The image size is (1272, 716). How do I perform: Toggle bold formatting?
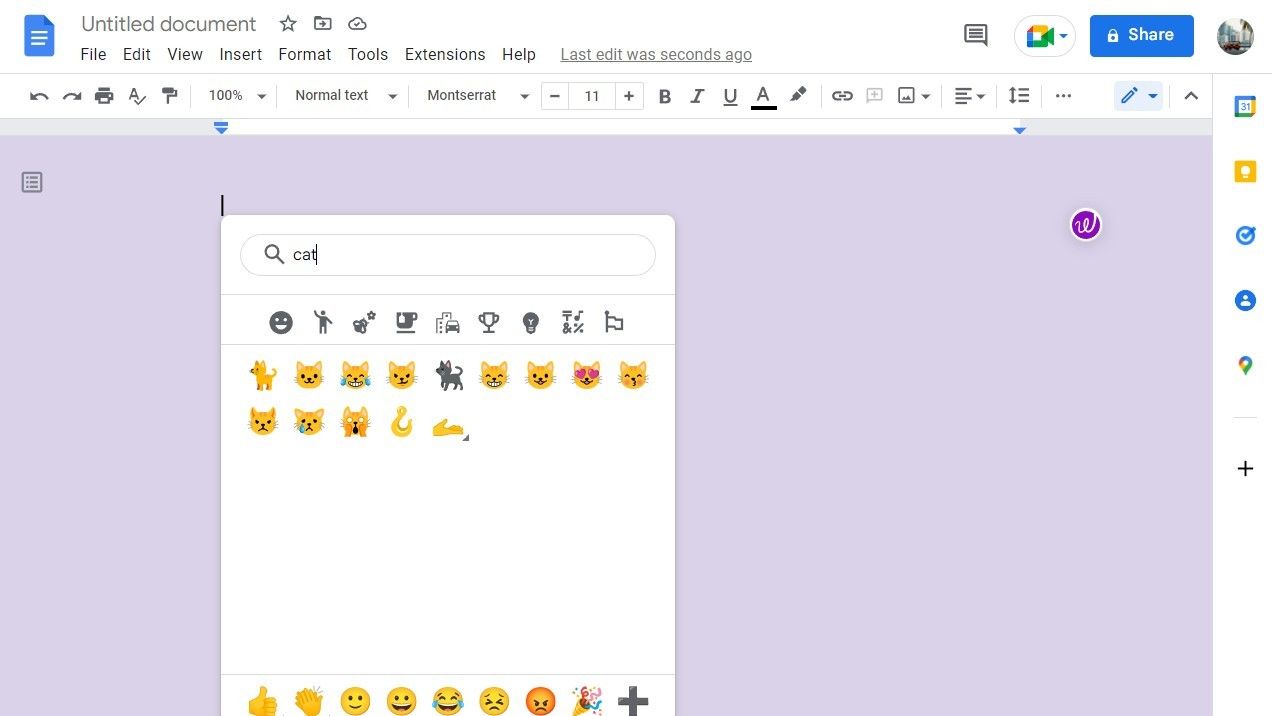pos(664,95)
